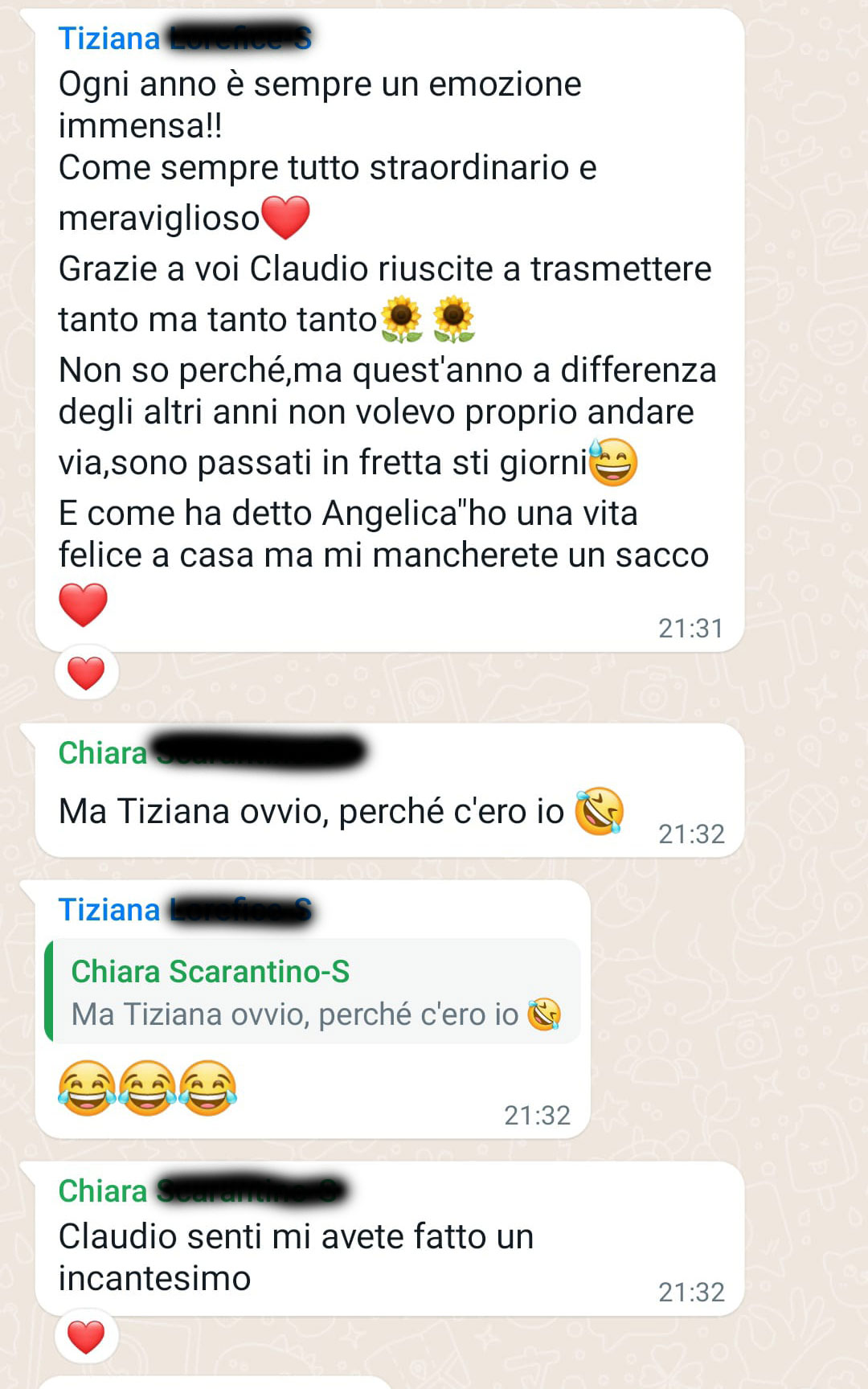Tap the large red heart ending first message
The image size is (868, 1389).
[x=84, y=604]
